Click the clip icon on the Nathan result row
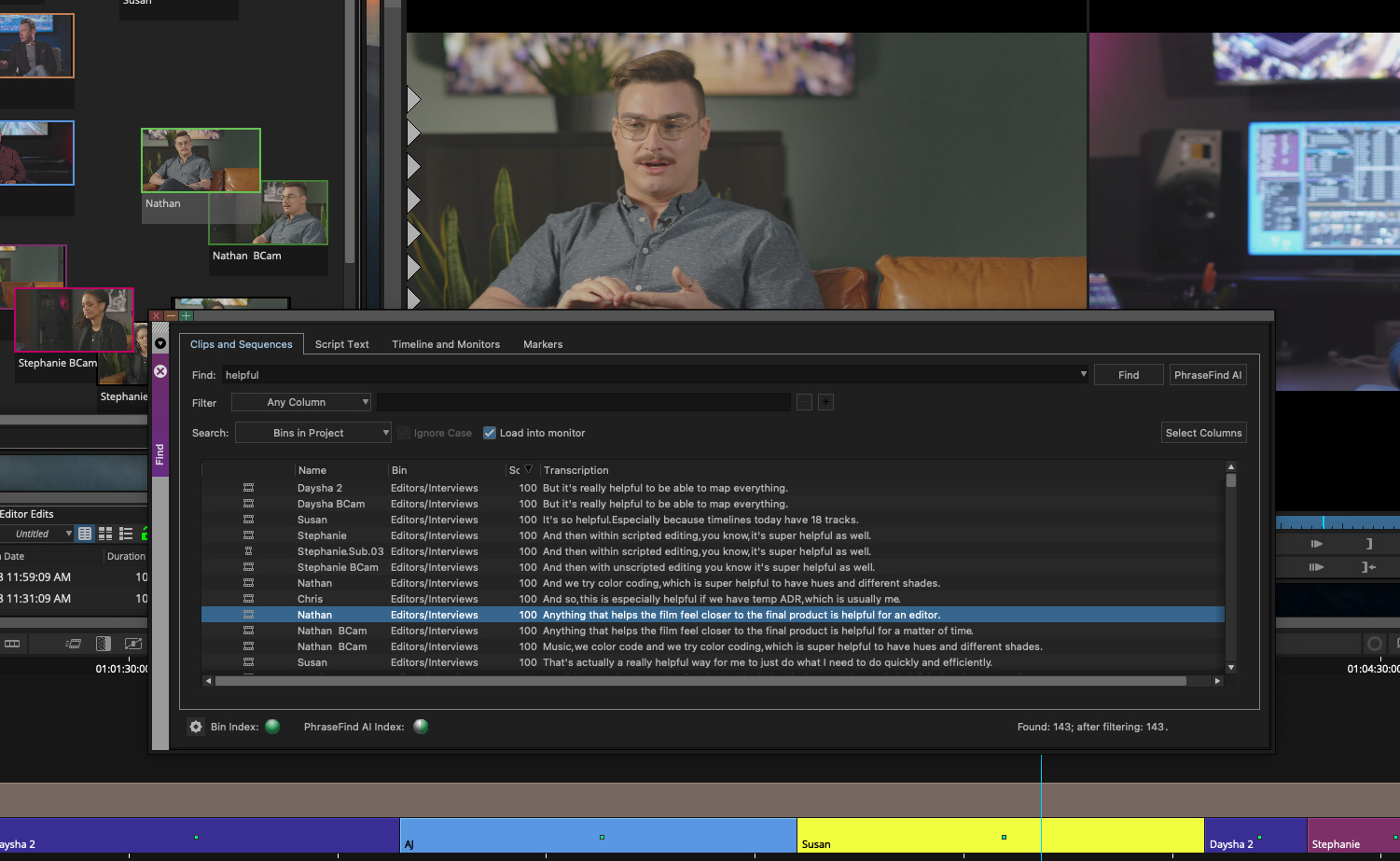Image resolution: width=1400 pixels, height=861 pixels. point(249,615)
